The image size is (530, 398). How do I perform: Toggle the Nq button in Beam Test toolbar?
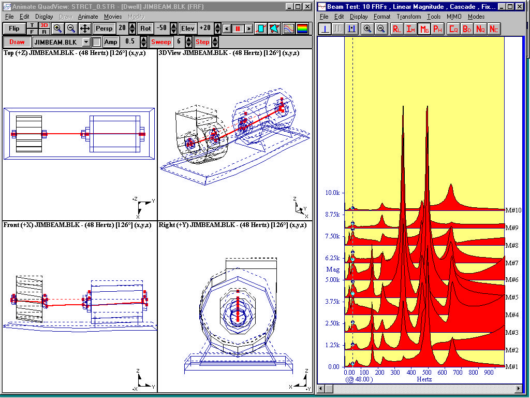(480, 29)
